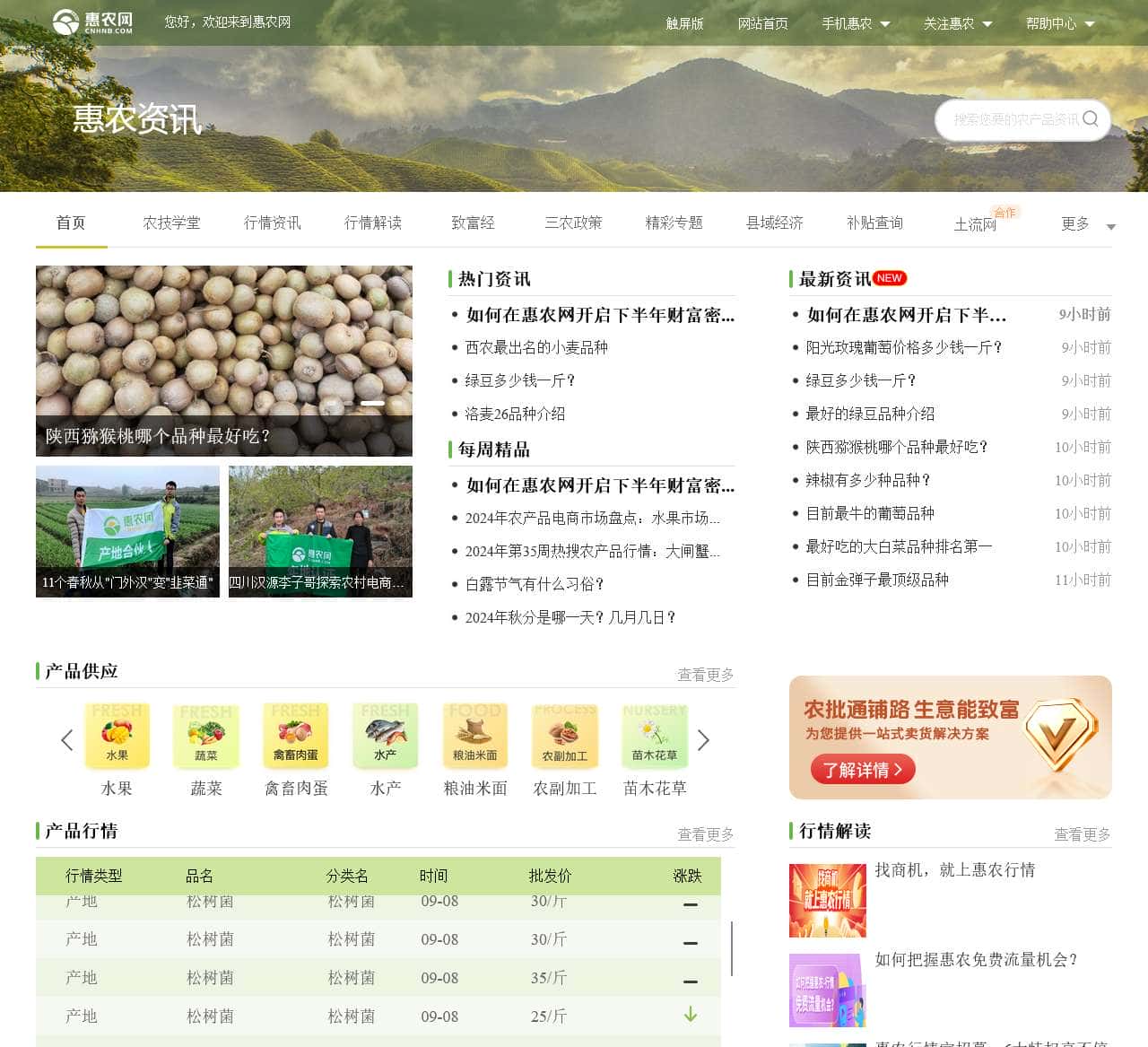Open 2024年第35周热搜农产品行情 article

tap(592, 551)
